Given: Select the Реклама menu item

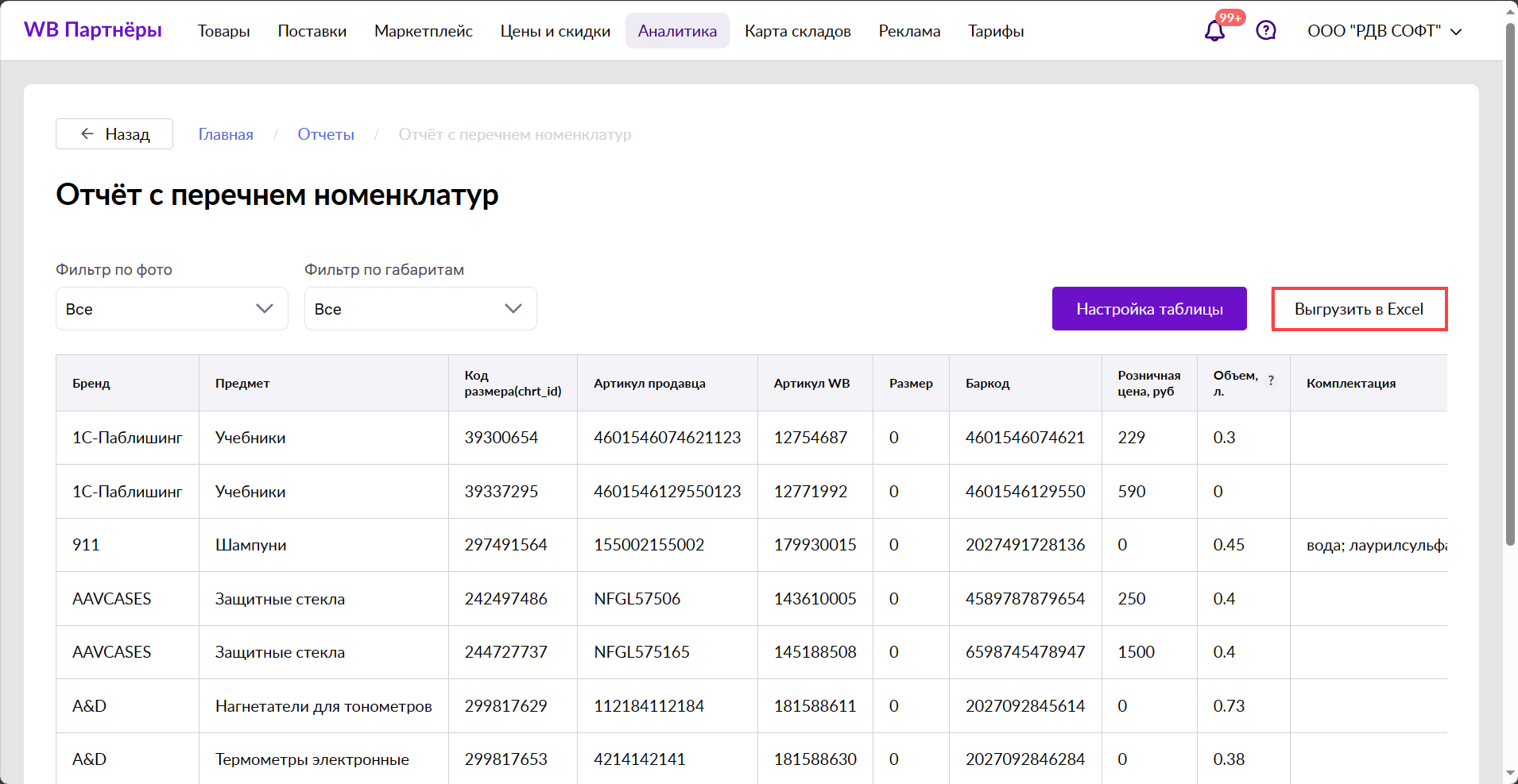Looking at the screenshot, I should 909,31.
